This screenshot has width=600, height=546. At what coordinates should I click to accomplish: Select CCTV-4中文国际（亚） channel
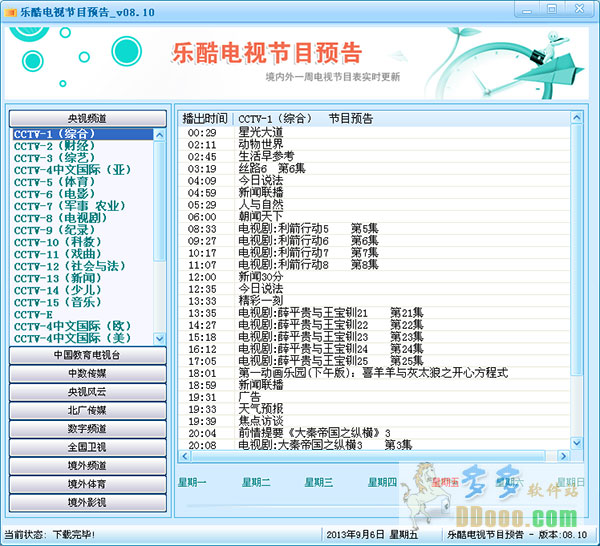point(83,170)
